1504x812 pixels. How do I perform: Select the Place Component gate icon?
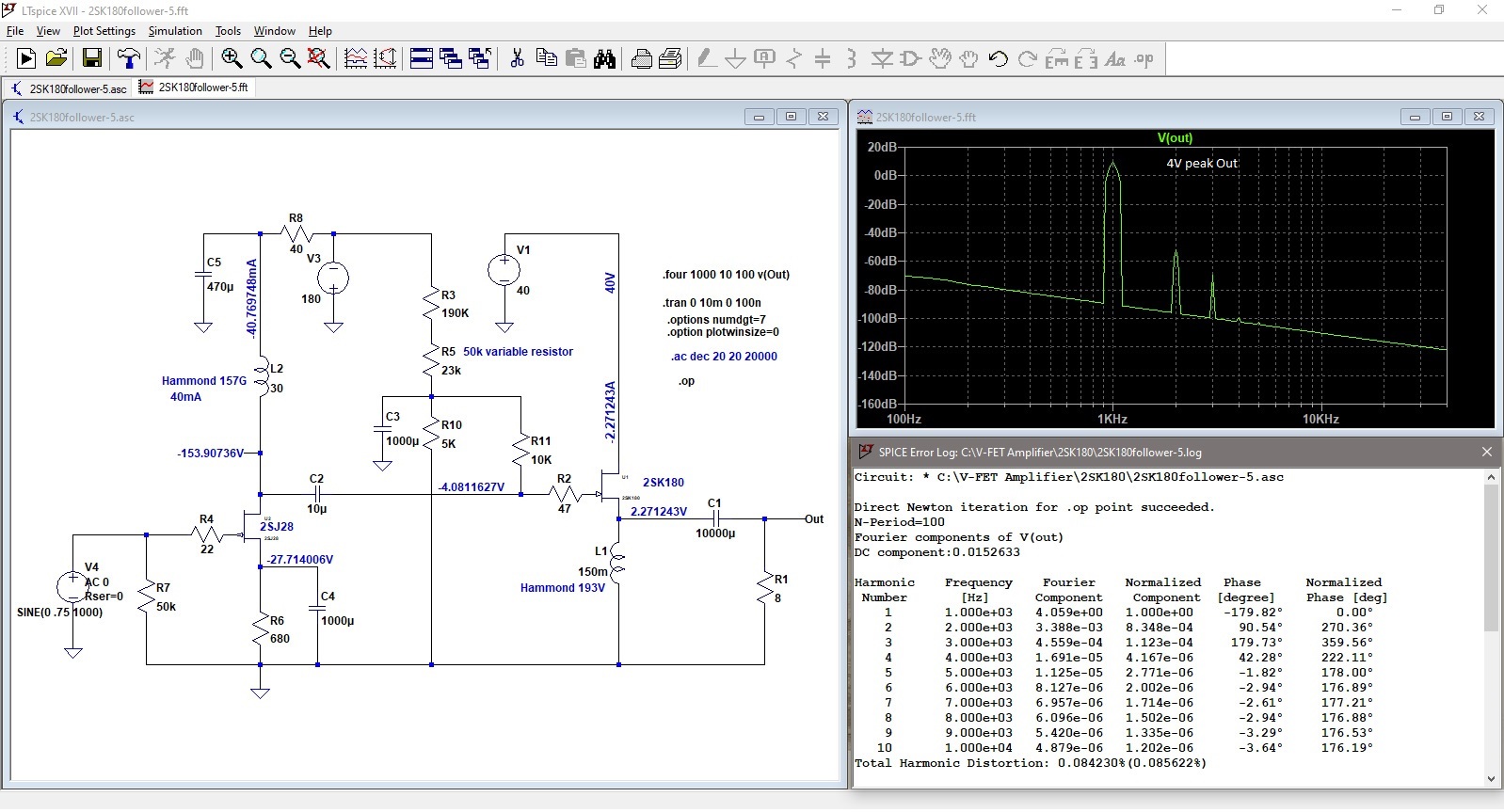pos(910,58)
